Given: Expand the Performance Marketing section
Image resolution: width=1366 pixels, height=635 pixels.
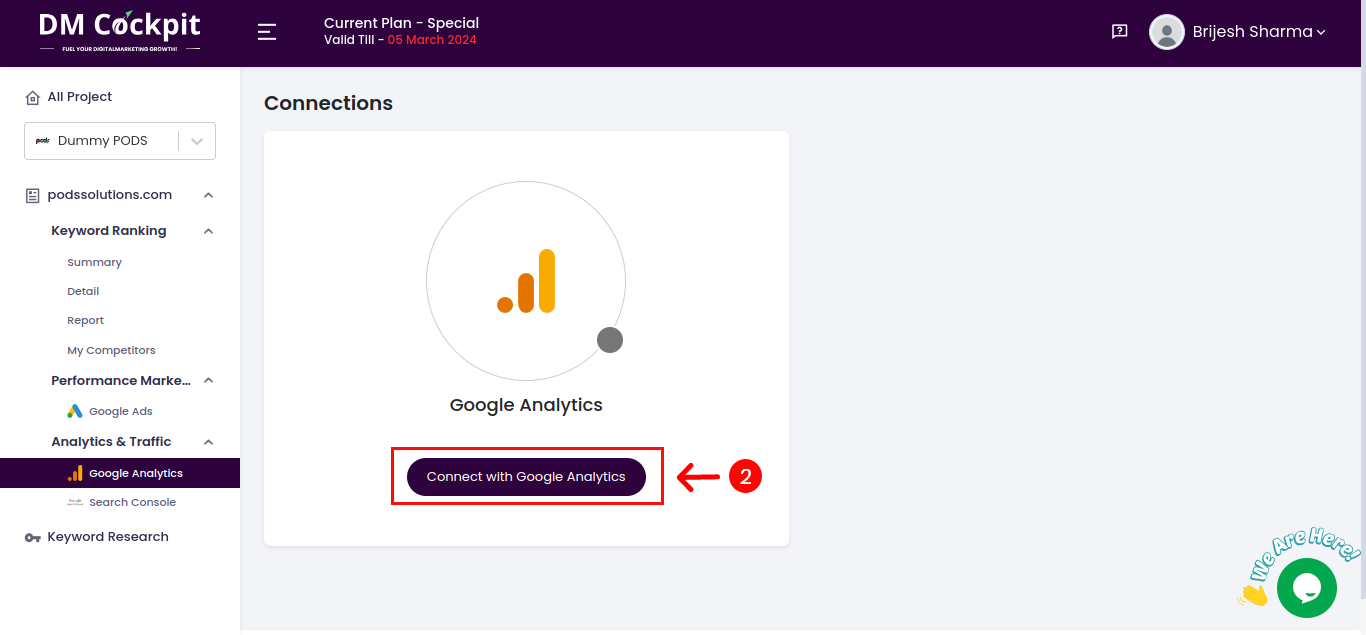Looking at the screenshot, I should 208,380.
